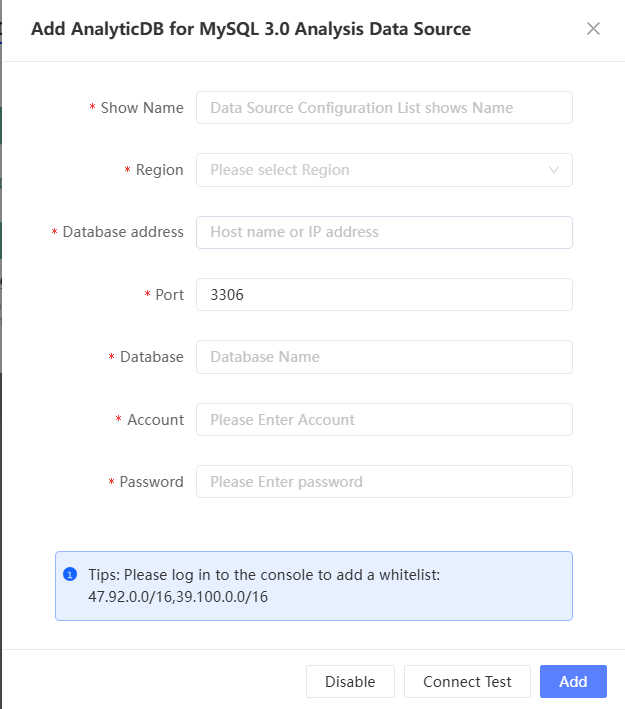Click the Port field containing 3306

pos(384,295)
